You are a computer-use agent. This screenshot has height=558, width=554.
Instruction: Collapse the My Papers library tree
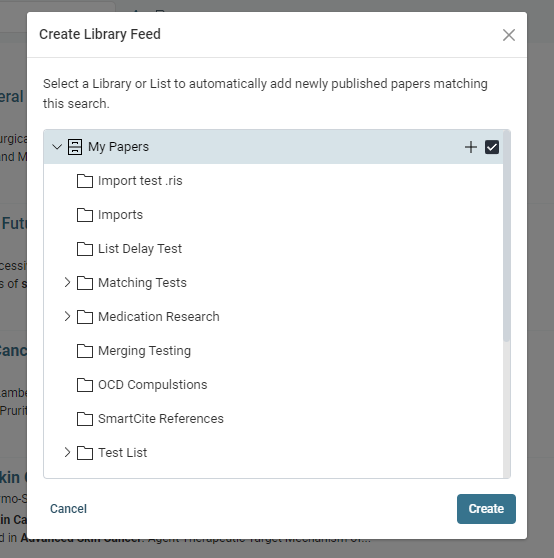click(x=57, y=147)
